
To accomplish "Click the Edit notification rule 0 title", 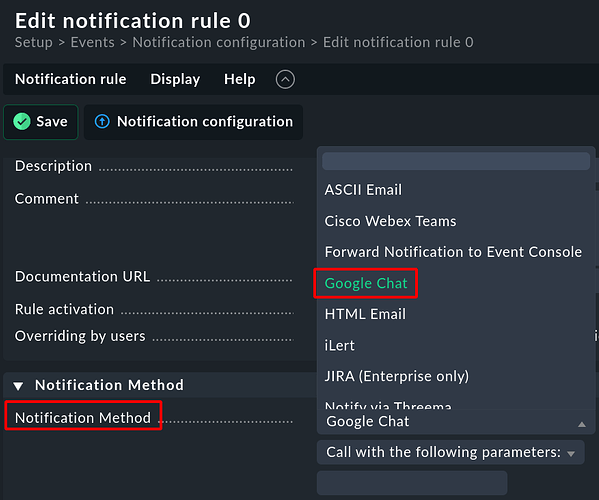I will (133, 21).
